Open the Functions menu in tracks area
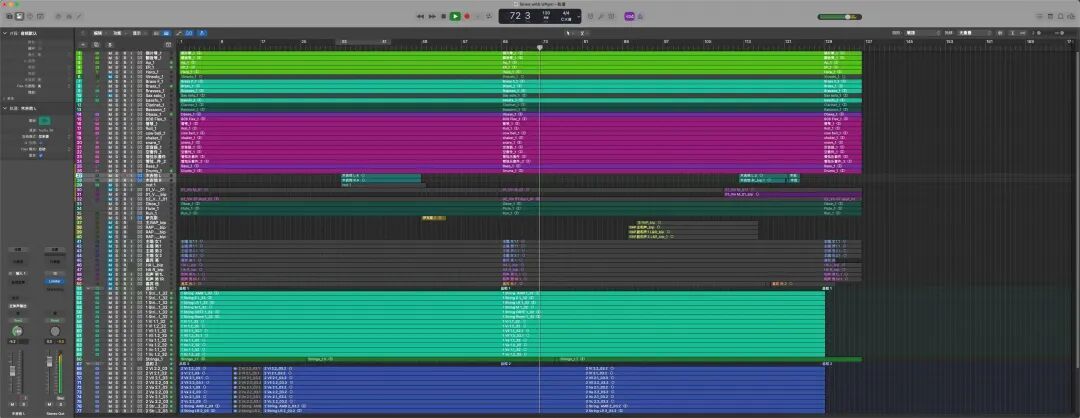1080x418 pixels. pos(118,33)
